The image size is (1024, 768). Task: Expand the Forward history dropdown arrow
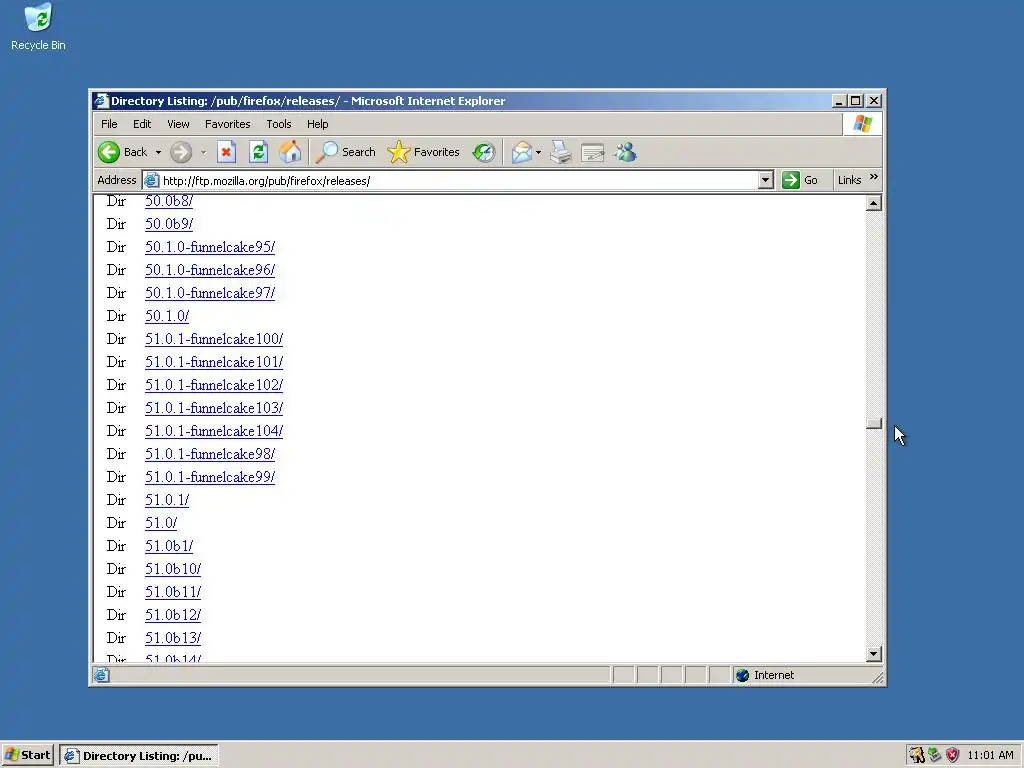click(203, 152)
